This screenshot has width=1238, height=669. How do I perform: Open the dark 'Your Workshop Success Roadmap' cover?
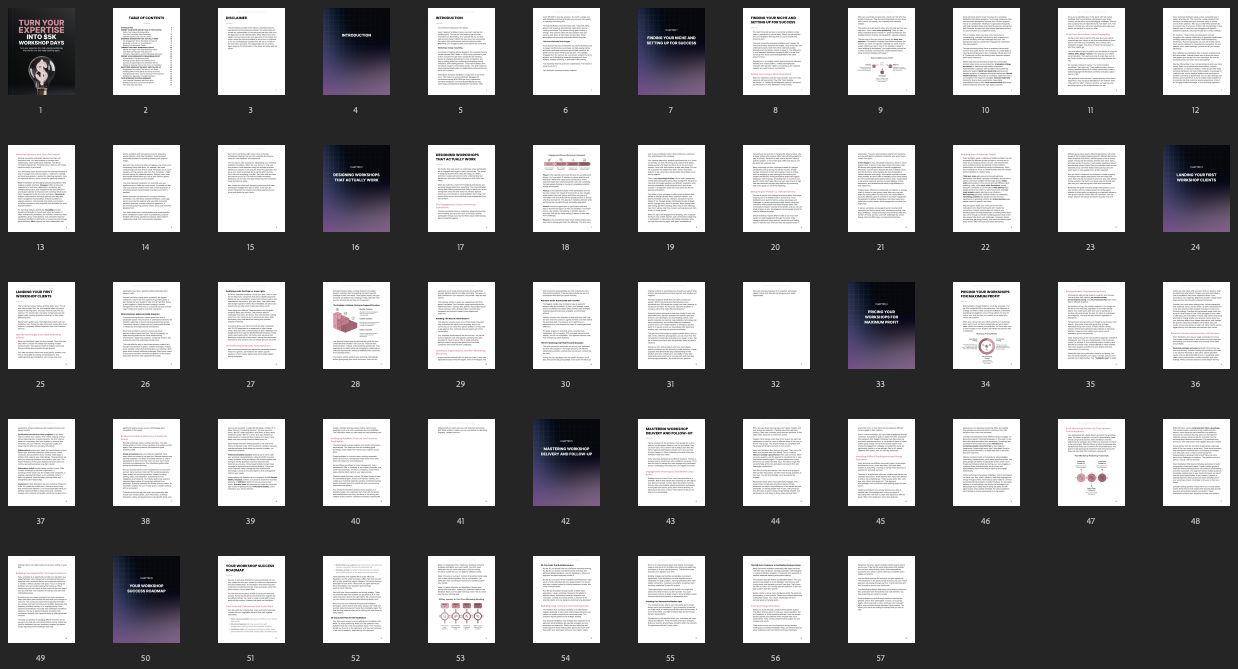(146, 600)
